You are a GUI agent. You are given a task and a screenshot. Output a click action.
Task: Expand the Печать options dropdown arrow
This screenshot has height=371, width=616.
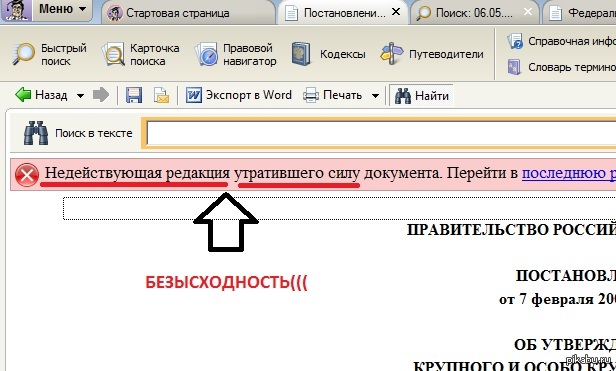click(x=375, y=96)
